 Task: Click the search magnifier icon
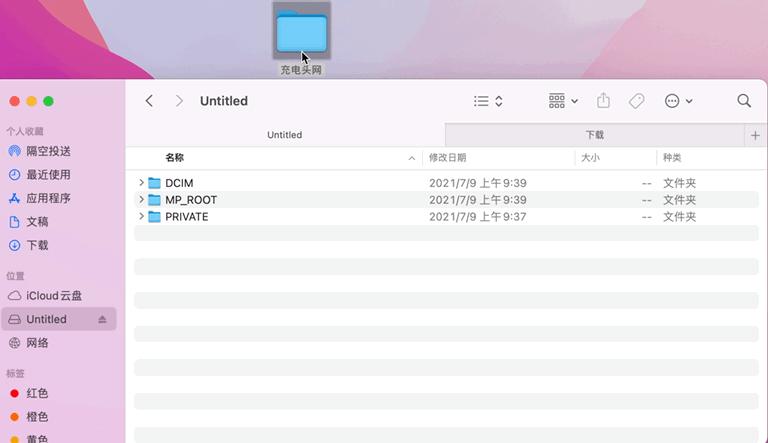(744, 101)
